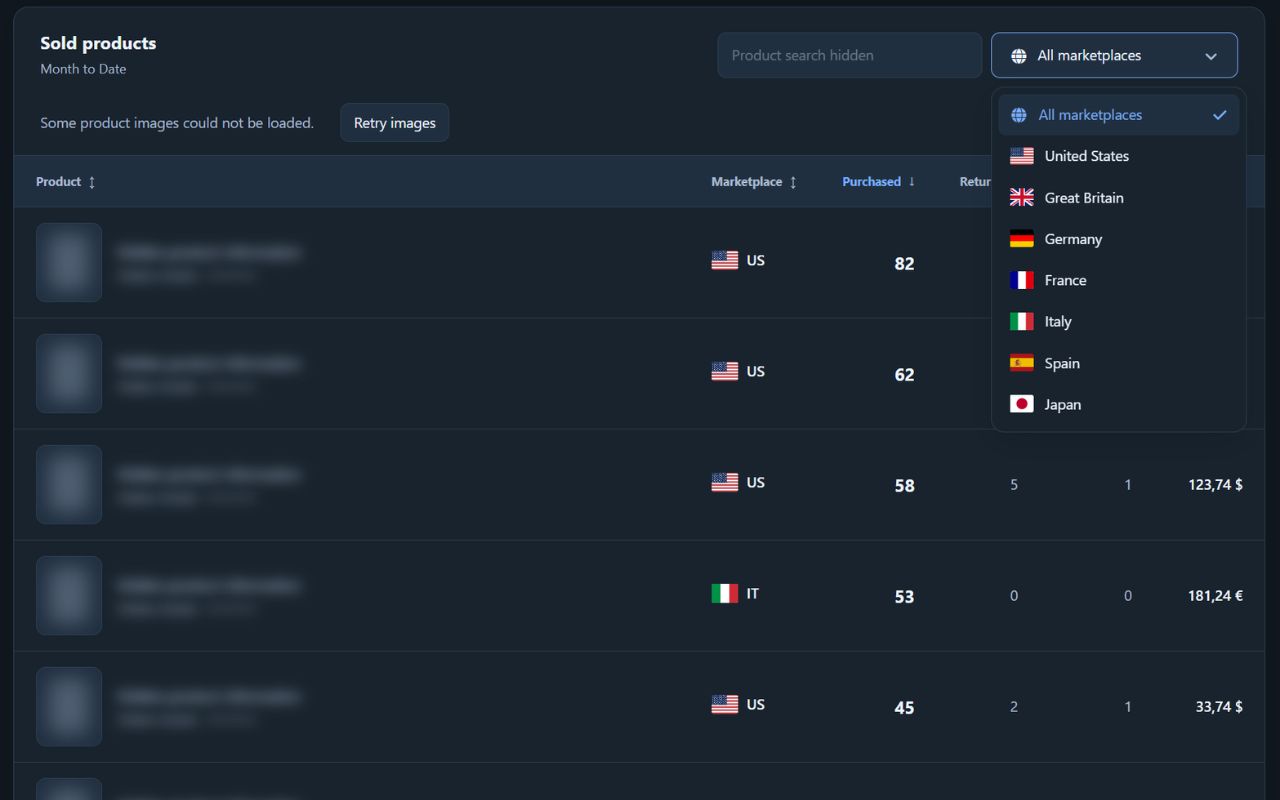
Task: Click the amount 33,74 $
Action: 1219,707
